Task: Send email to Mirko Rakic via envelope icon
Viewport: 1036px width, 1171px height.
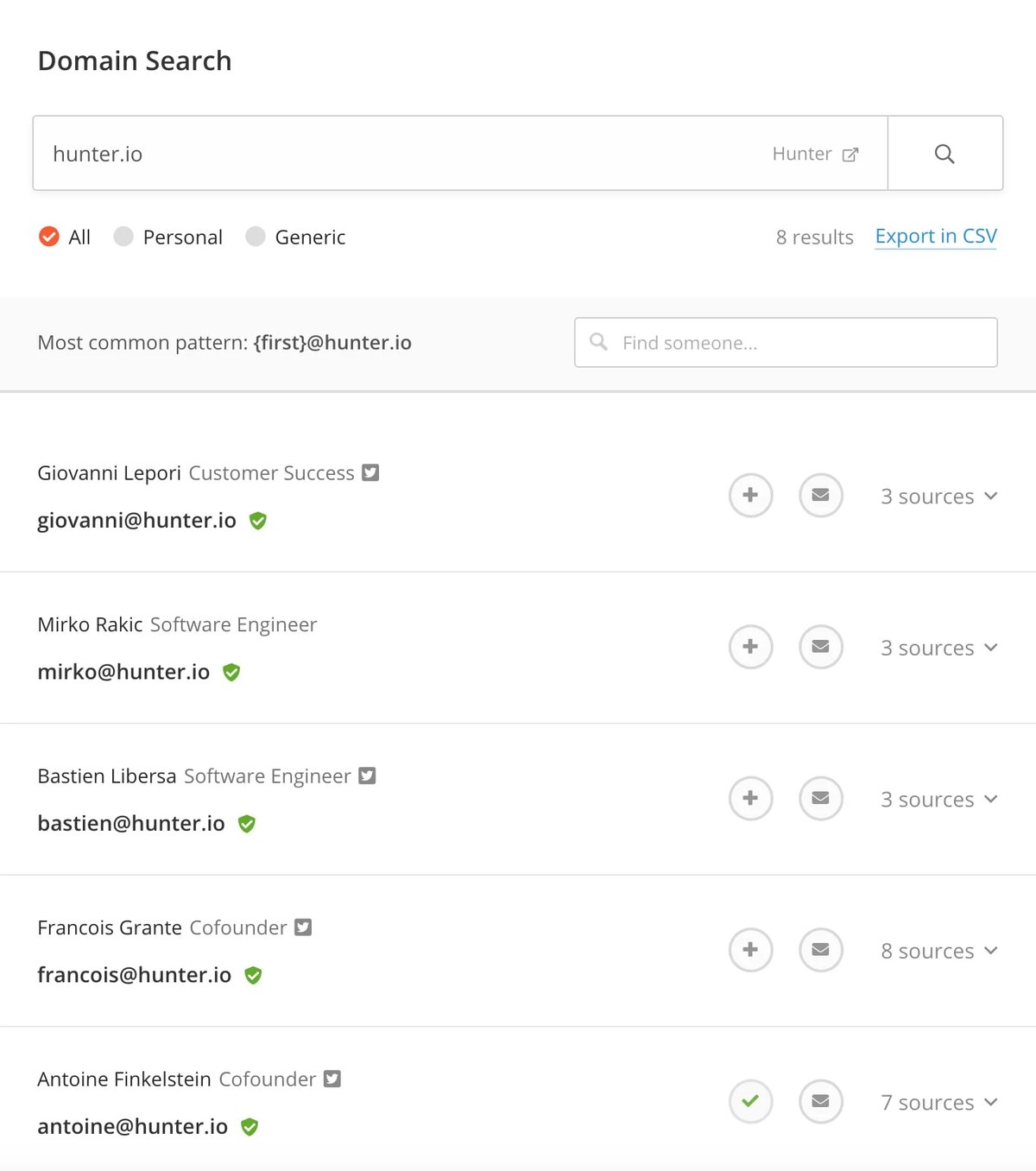Action: point(820,647)
